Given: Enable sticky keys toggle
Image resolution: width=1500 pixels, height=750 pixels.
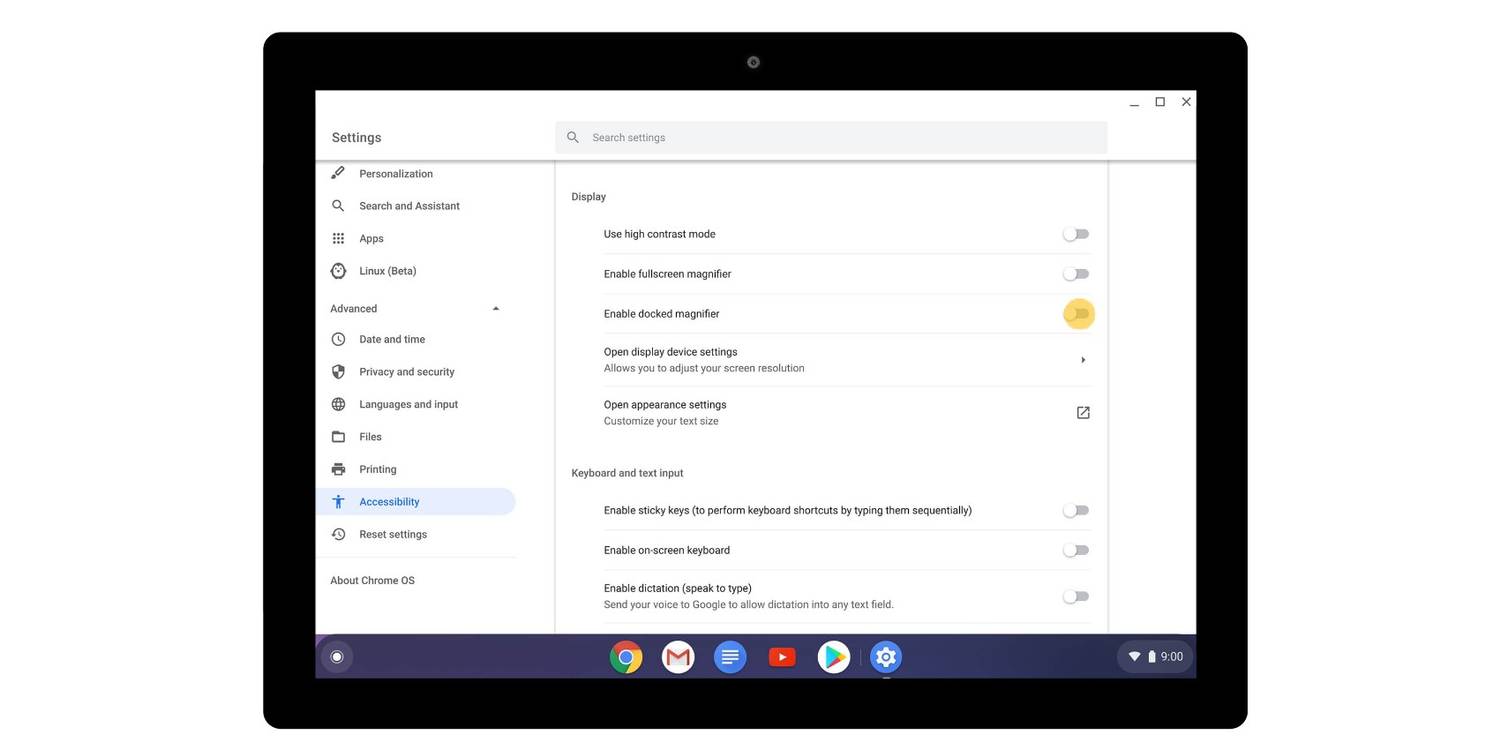Looking at the screenshot, I should tap(1076, 511).
